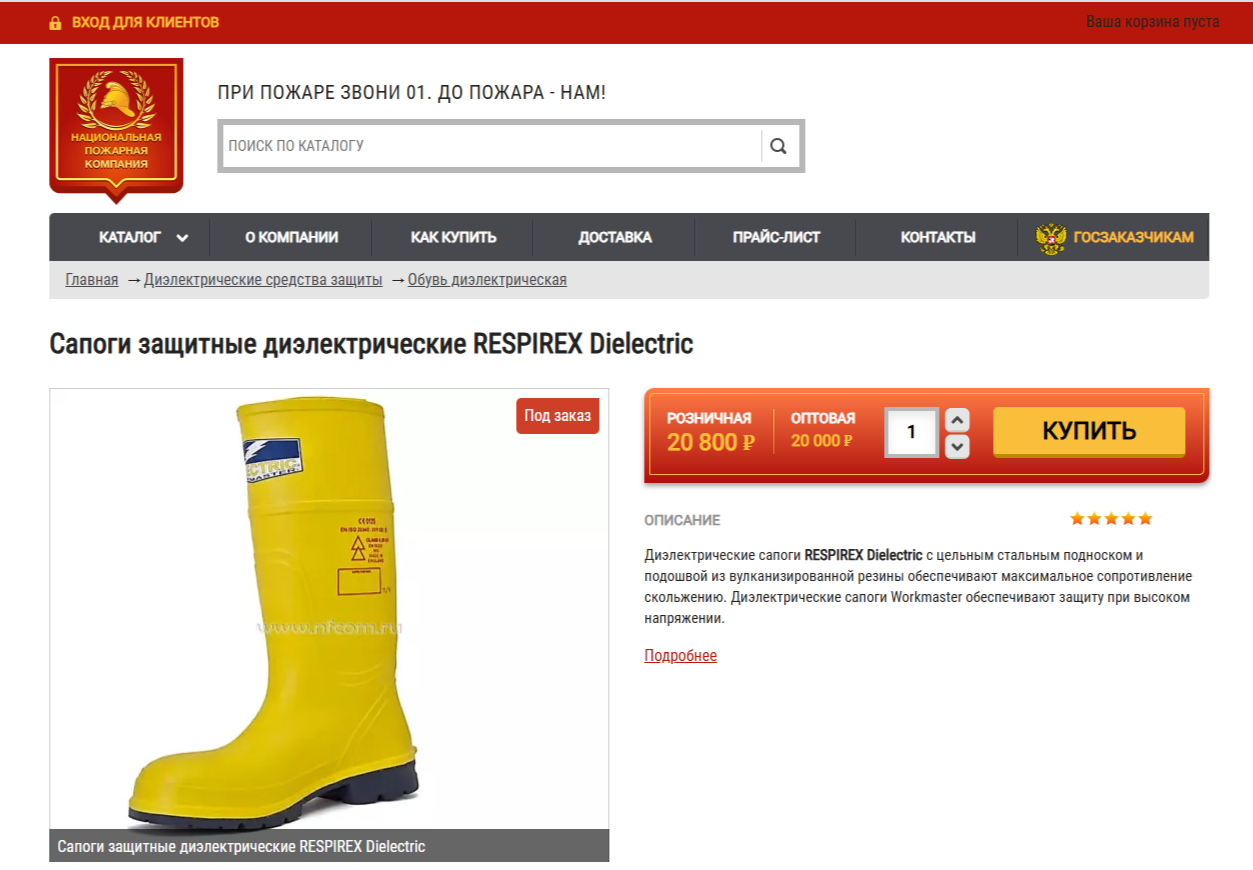Open Обувь диэлектрическая breadcrumb
This screenshot has height=870, width=1253.
click(x=487, y=280)
